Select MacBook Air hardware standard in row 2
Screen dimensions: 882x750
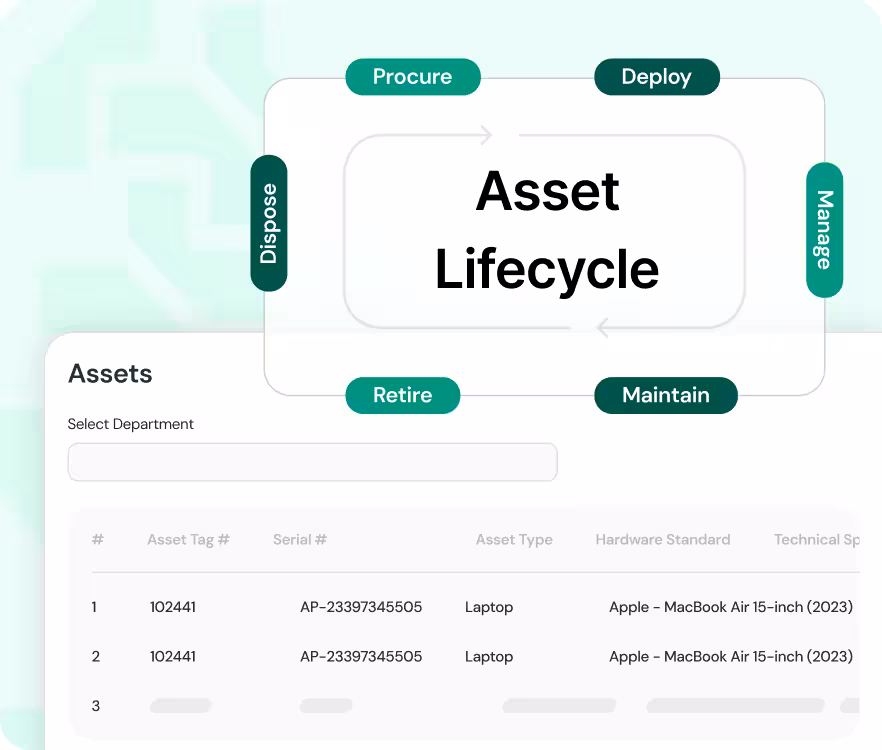(730, 657)
